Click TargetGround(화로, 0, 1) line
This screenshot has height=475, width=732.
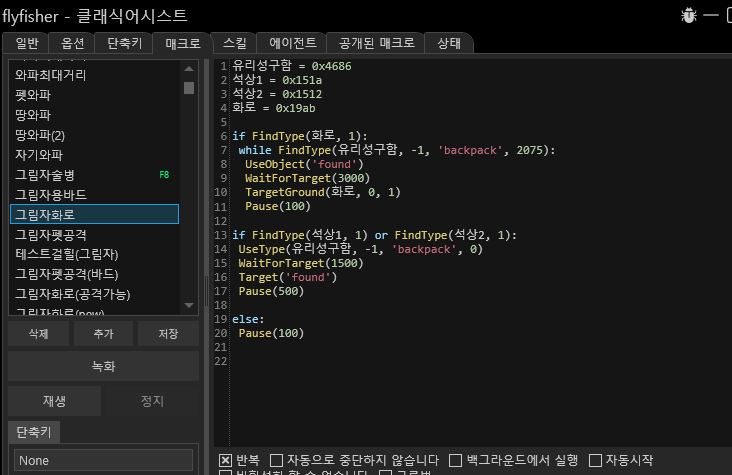coord(323,192)
